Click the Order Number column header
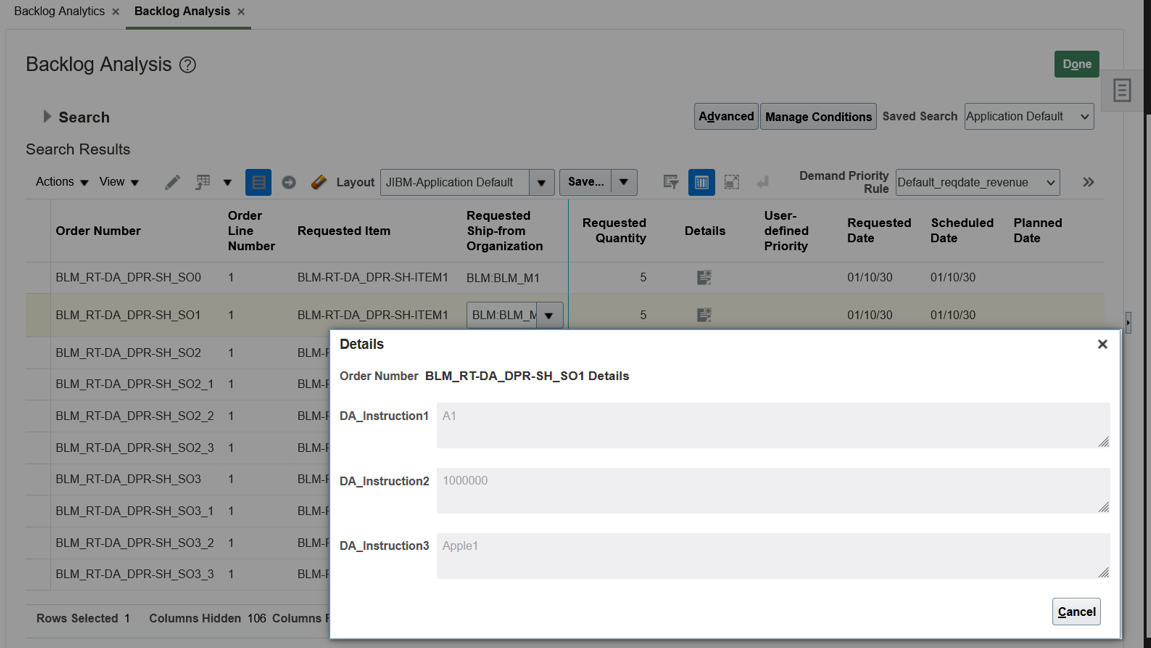1151x648 pixels. 98,230
